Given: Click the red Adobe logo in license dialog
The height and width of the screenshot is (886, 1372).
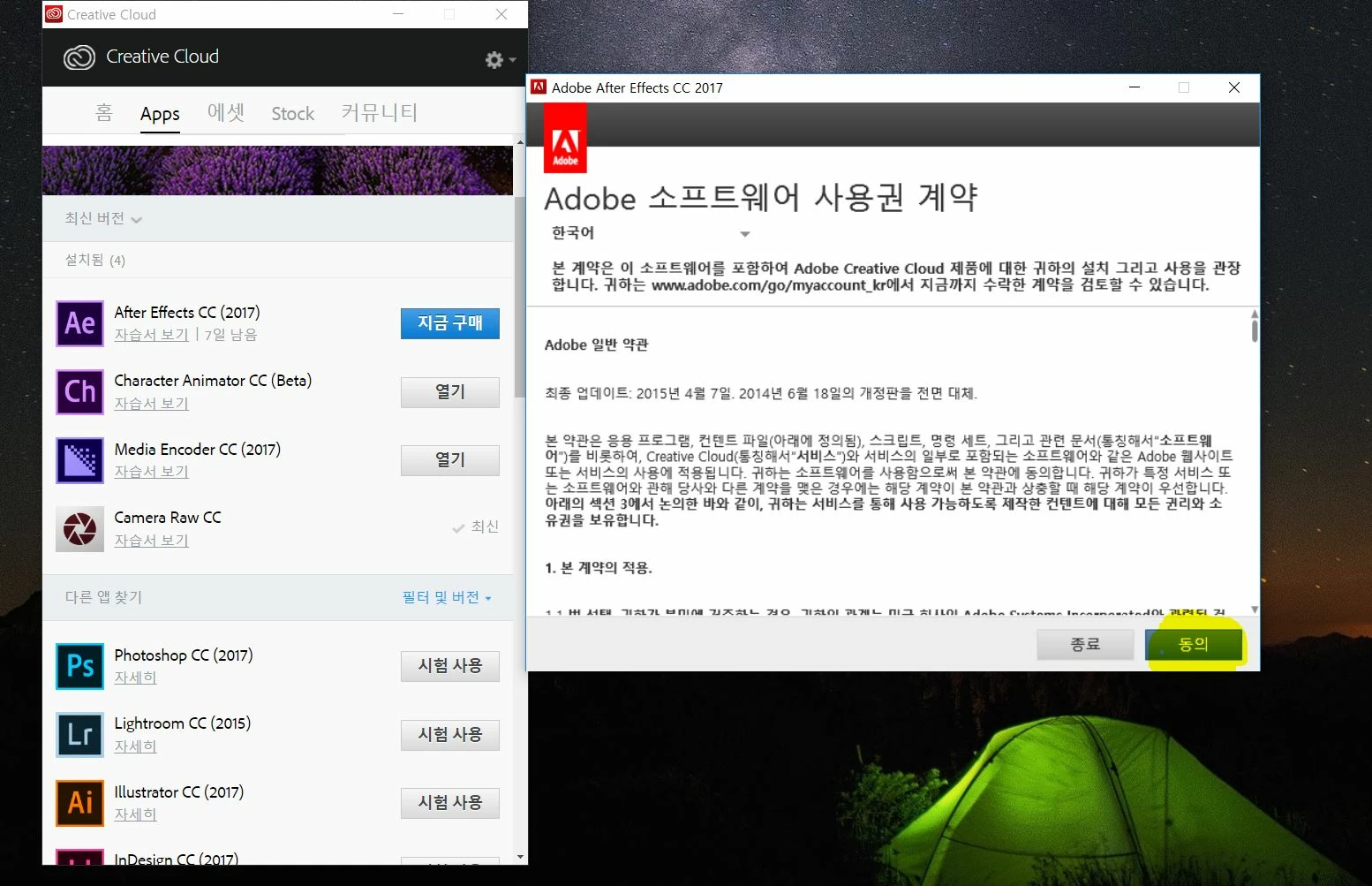Looking at the screenshot, I should point(565,138).
